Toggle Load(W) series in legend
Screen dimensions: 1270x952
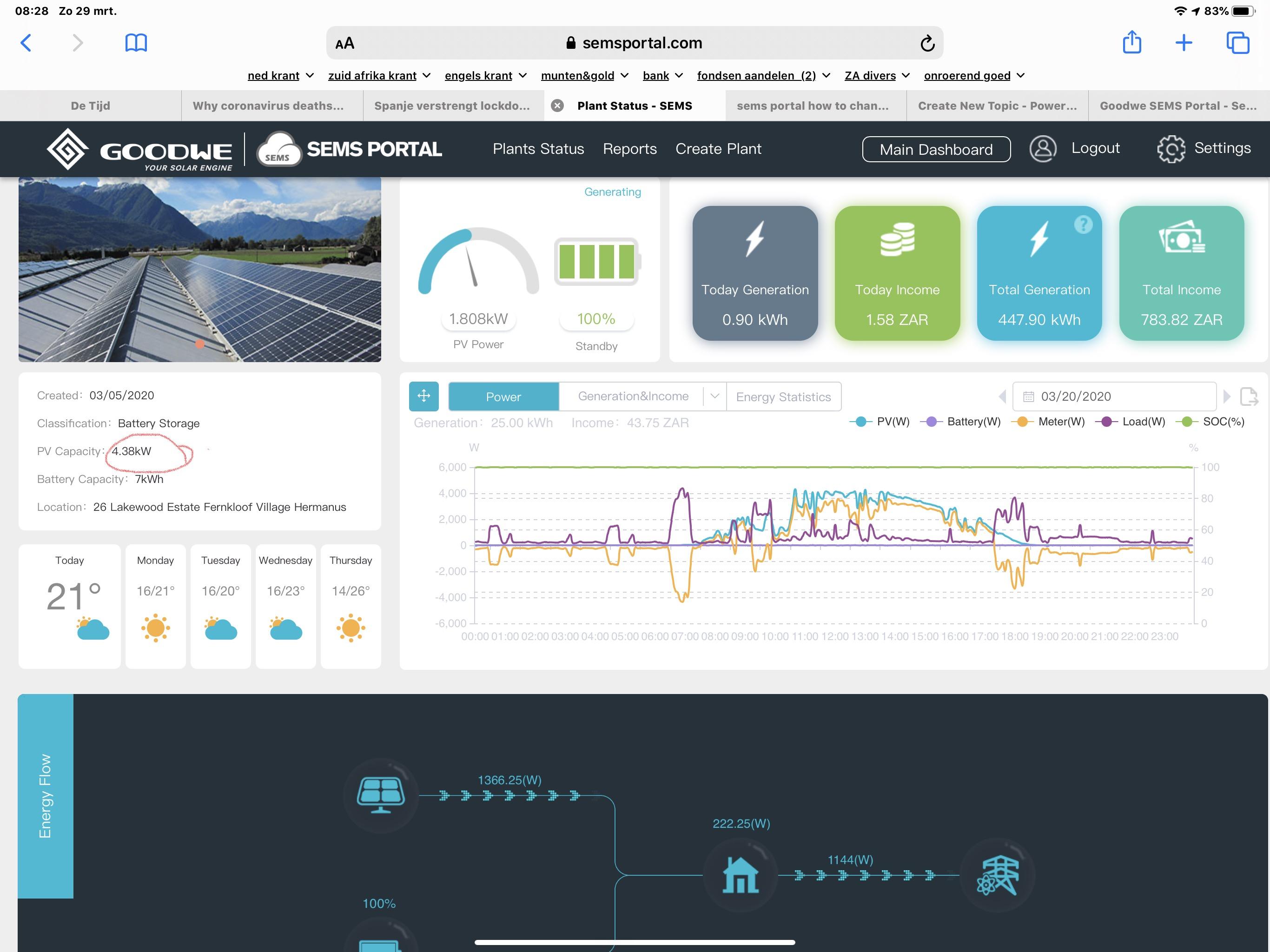point(1130,422)
